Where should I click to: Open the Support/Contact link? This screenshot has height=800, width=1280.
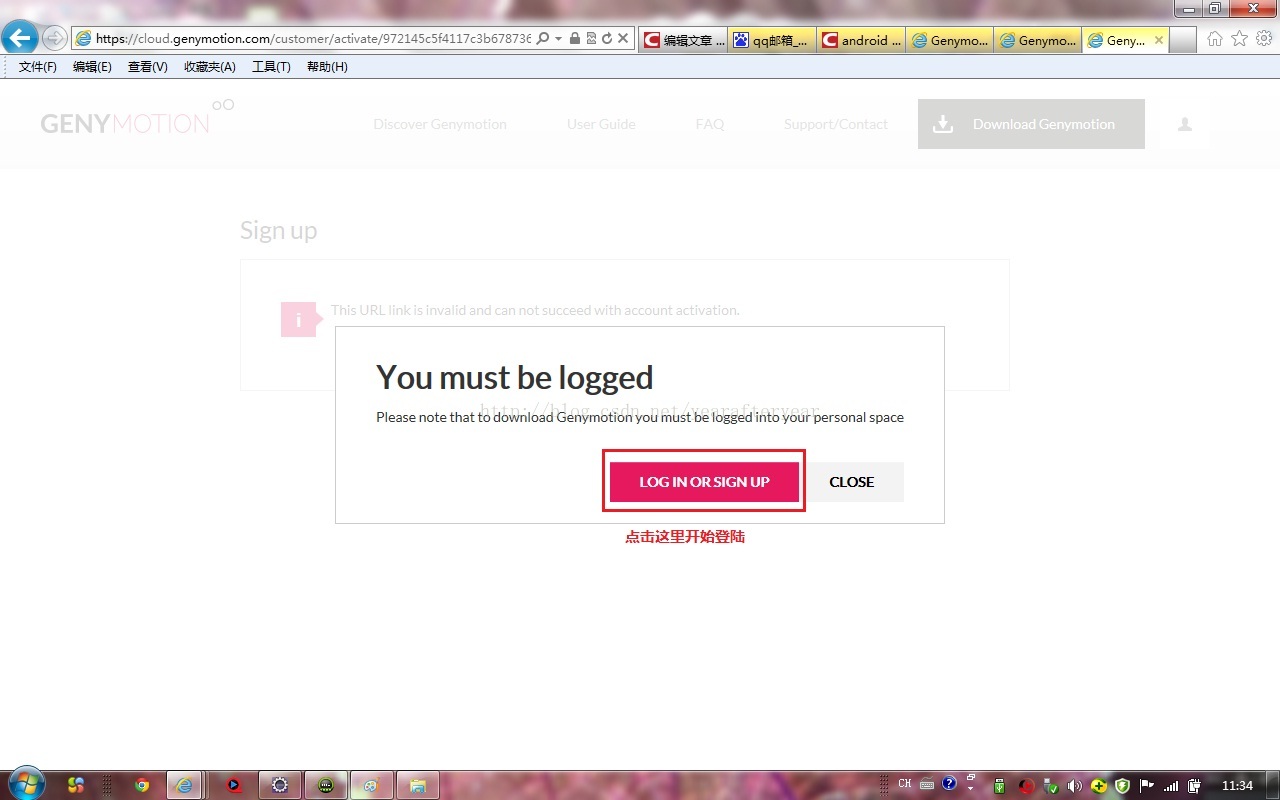[836, 124]
